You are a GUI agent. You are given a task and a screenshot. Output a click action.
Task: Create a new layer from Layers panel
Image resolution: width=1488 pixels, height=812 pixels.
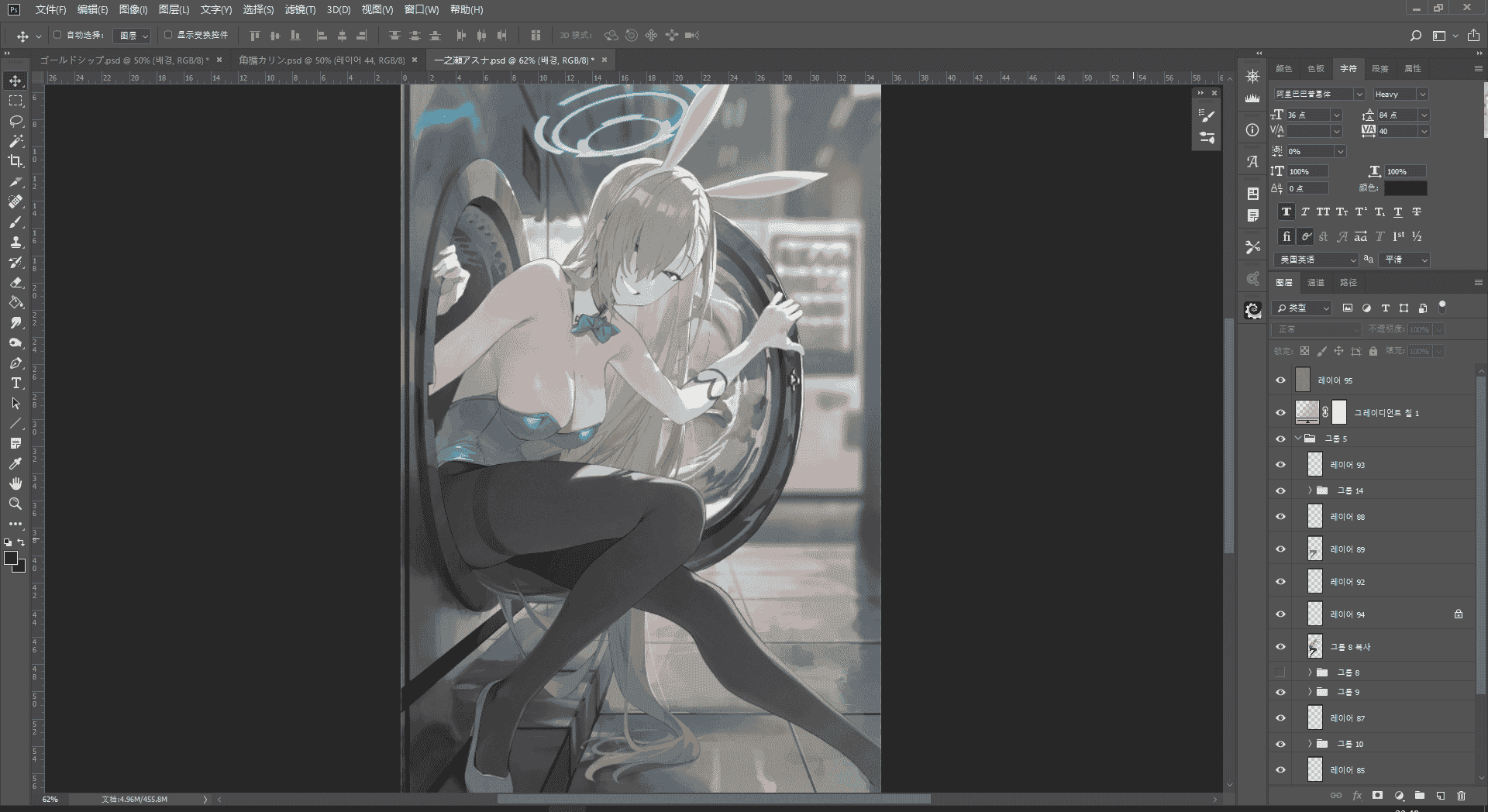click(x=1441, y=796)
